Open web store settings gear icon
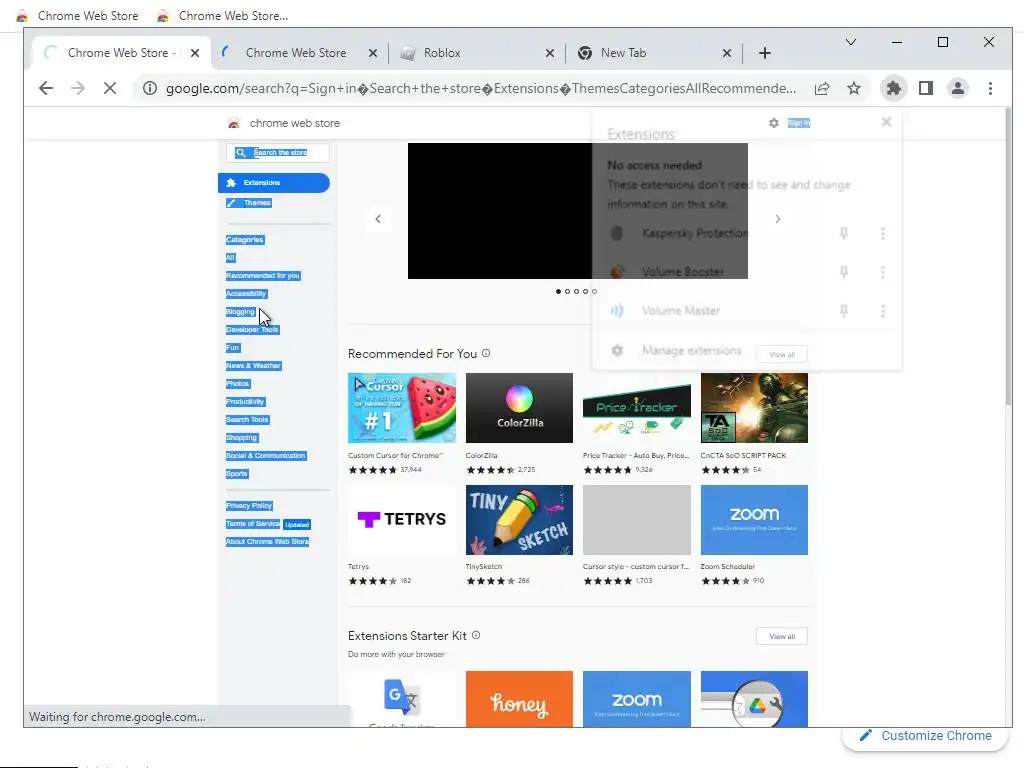1024x768 pixels. click(773, 123)
